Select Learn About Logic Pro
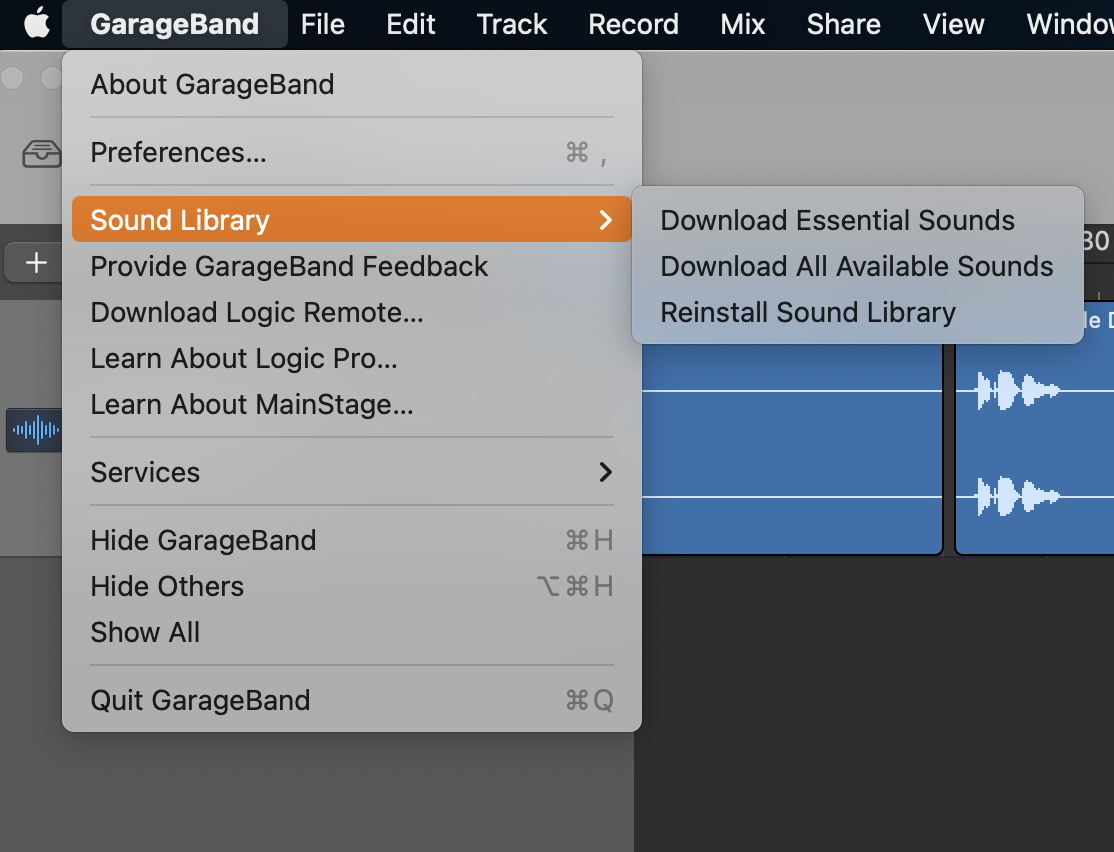The width and height of the screenshot is (1114, 852). [352, 359]
